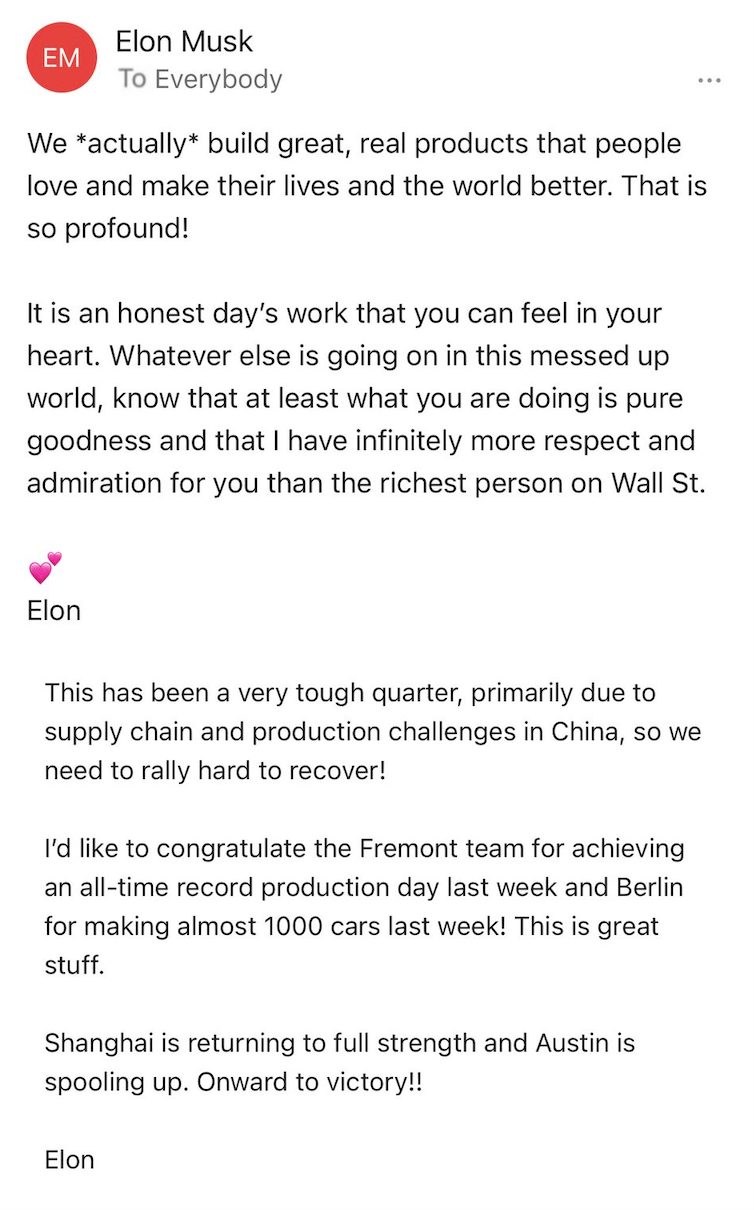This screenshot has width=754, height=1210.
Task: Open the three-dot more options menu
Action: point(709,81)
